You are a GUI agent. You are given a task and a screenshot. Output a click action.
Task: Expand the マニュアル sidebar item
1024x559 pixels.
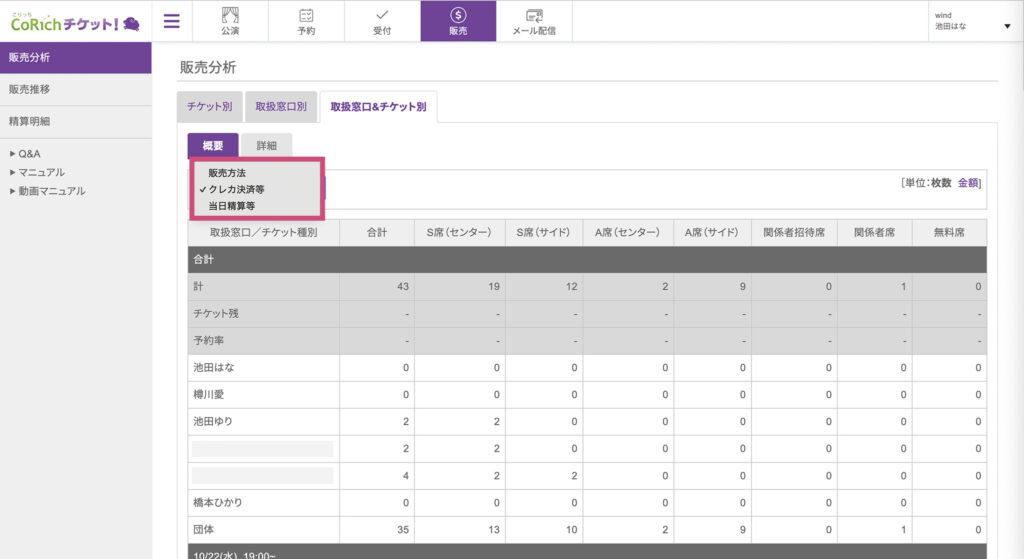click(40, 172)
